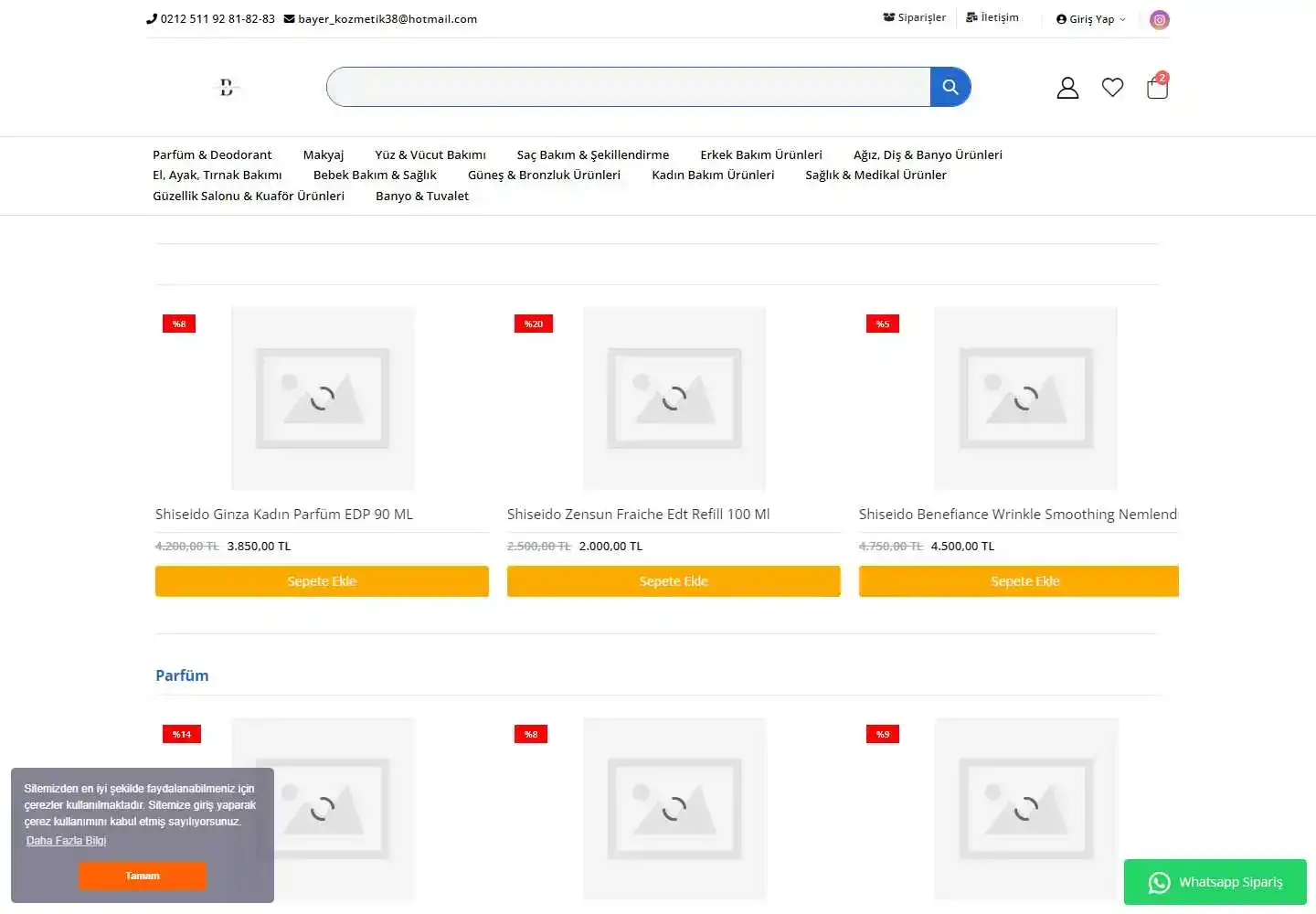
Task: Open Sağlık & Medikal Ürünler category
Action: point(876,175)
